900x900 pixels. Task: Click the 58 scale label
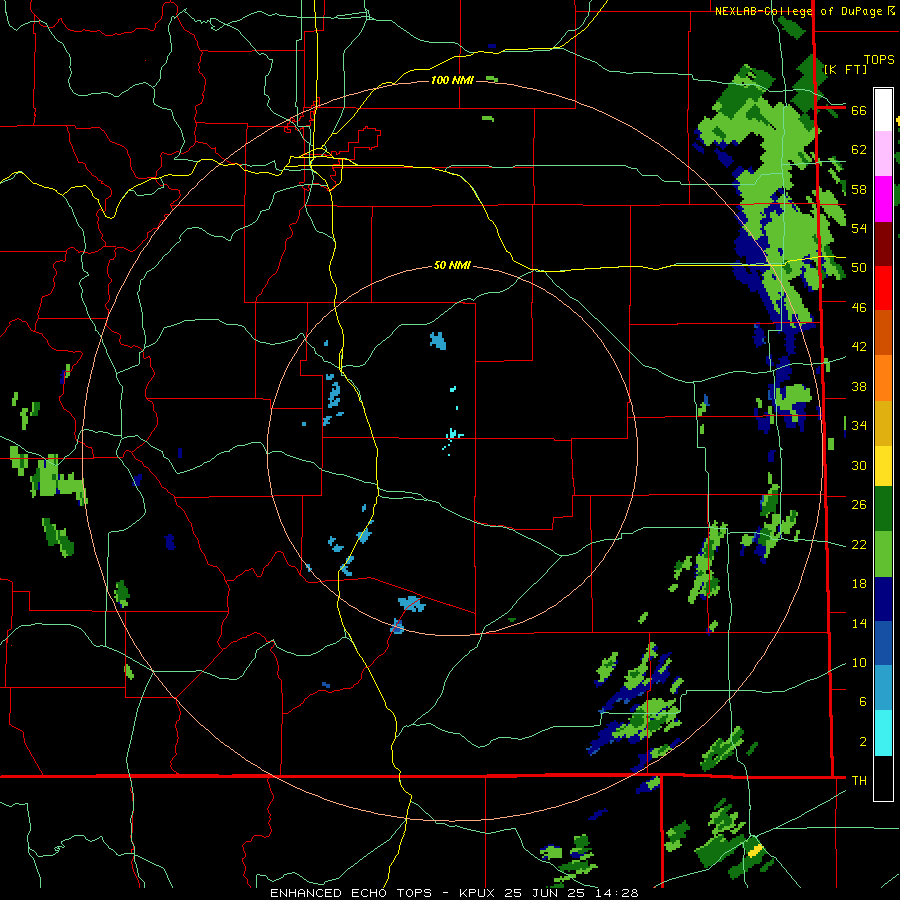(859, 189)
